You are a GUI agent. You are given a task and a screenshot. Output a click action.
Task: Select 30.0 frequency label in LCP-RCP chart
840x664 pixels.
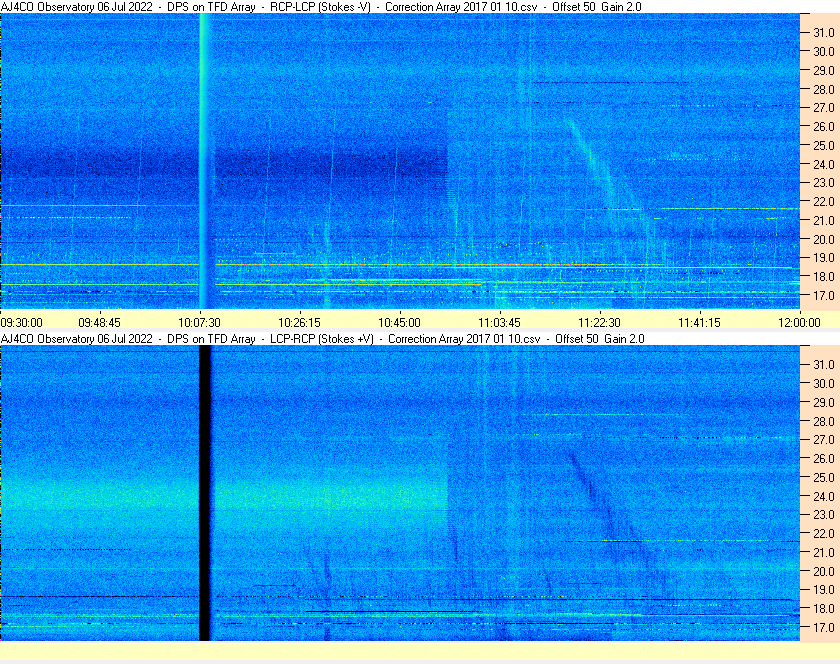[824, 383]
